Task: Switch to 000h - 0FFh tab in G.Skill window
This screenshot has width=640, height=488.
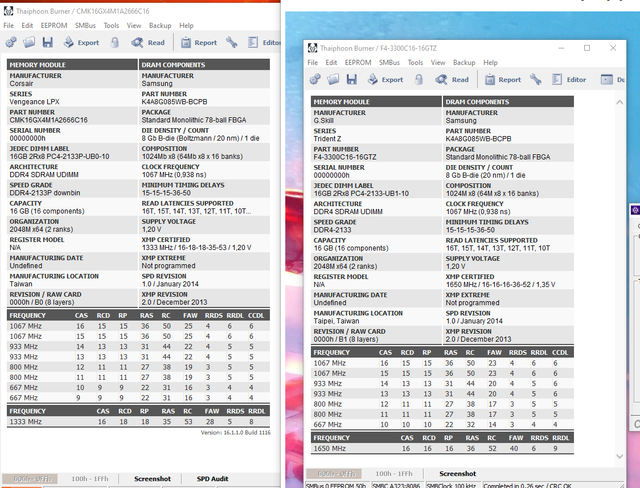Action: click(336, 474)
